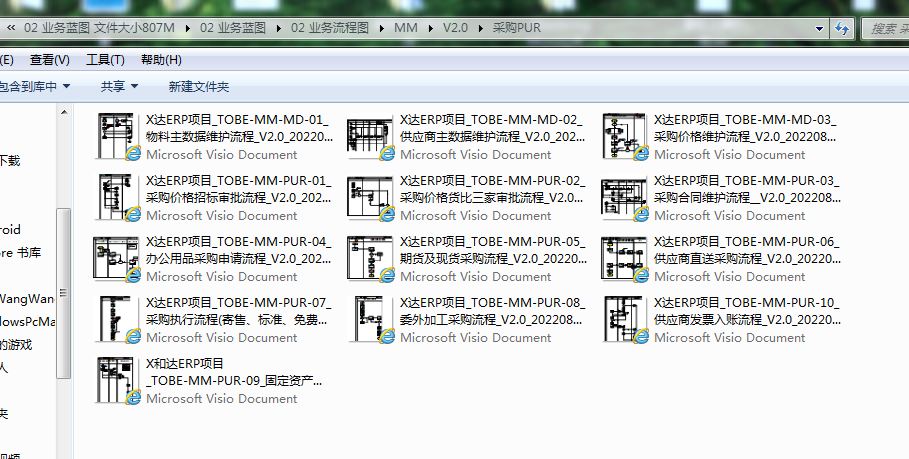Open the 帮助(H) menu

coord(161,60)
